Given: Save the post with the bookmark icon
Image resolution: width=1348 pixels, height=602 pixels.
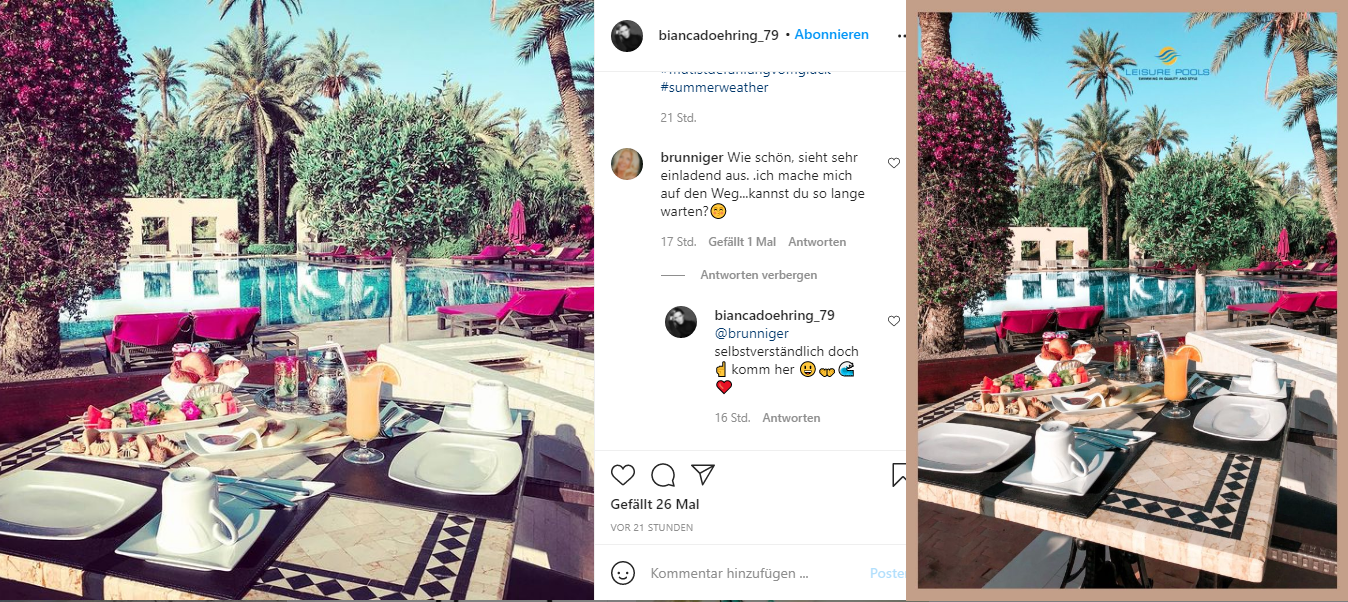Looking at the screenshot, I should tap(899, 474).
